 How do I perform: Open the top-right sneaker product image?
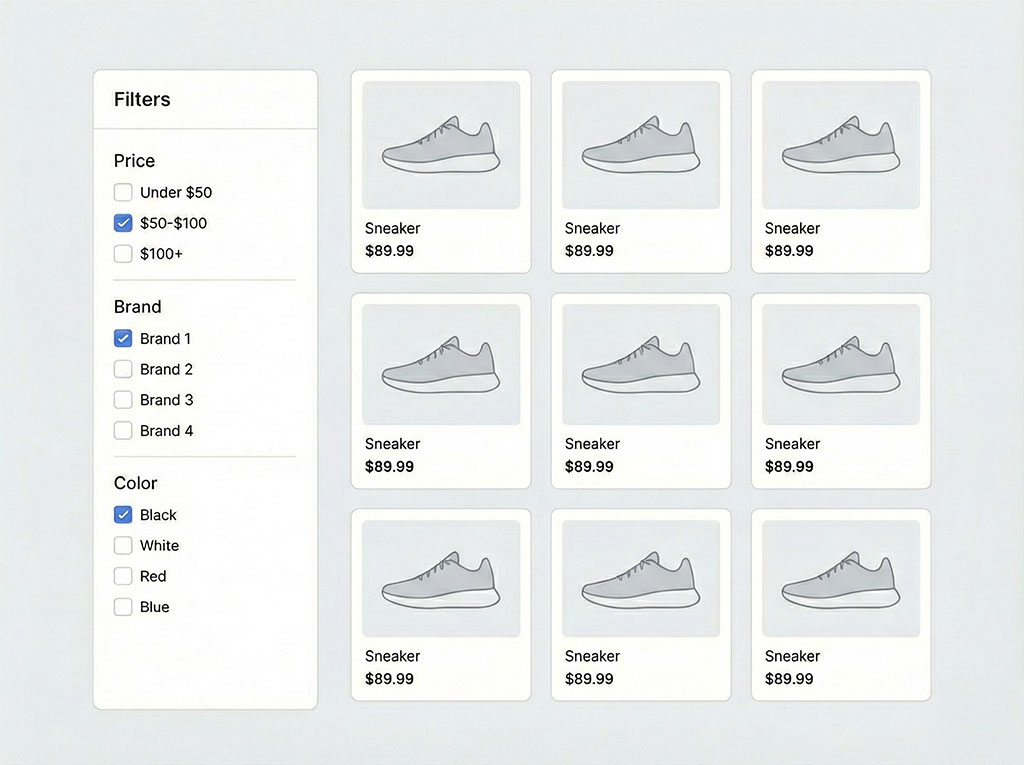click(841, 143)
